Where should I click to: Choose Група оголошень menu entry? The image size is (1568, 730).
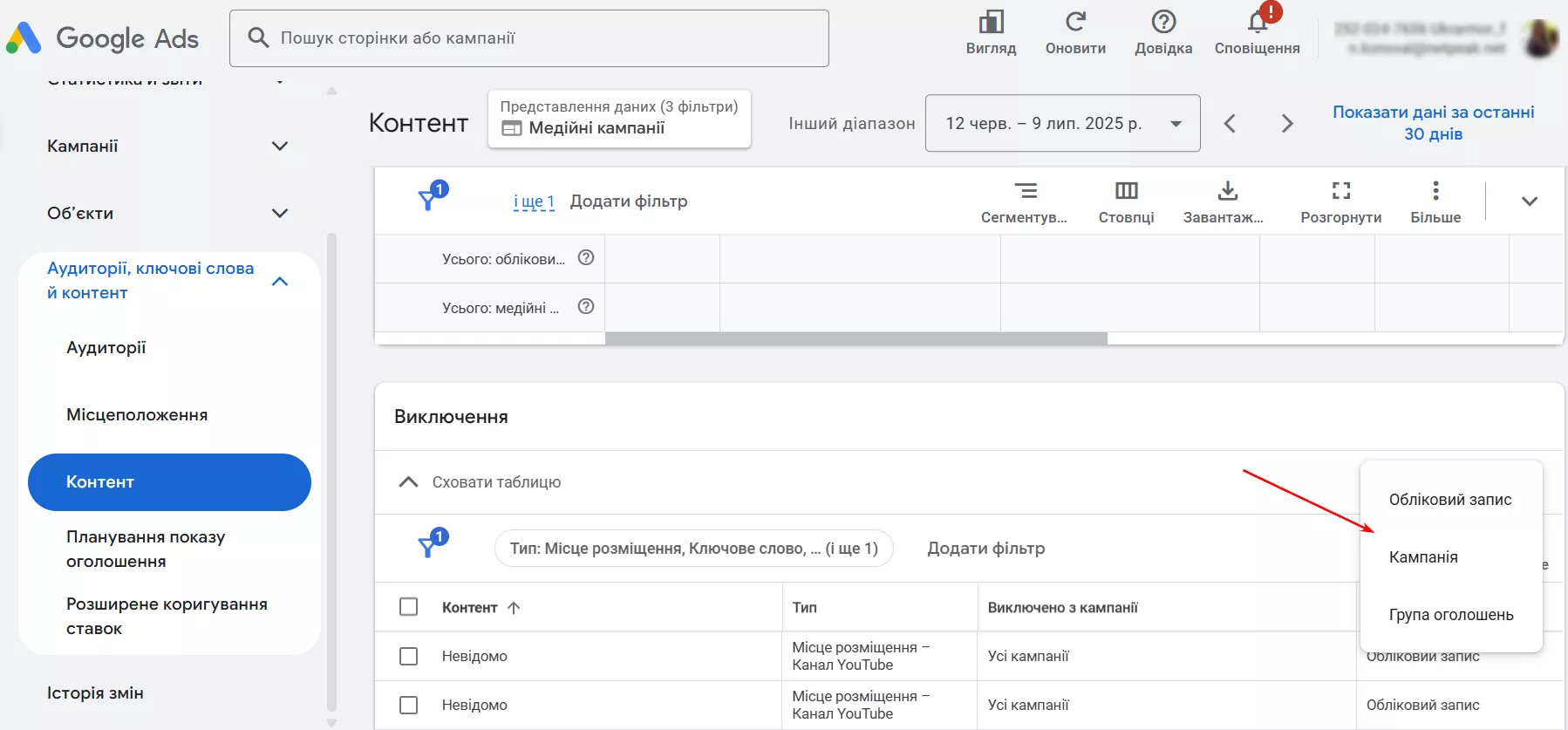pos(1451,615)
